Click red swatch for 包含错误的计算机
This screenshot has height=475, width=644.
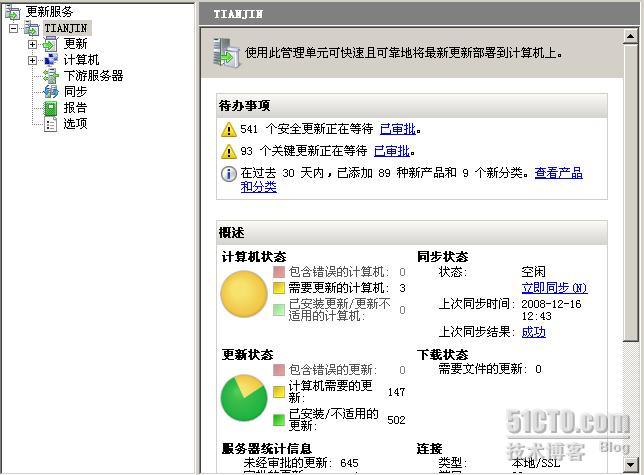[x=279, y=272]
